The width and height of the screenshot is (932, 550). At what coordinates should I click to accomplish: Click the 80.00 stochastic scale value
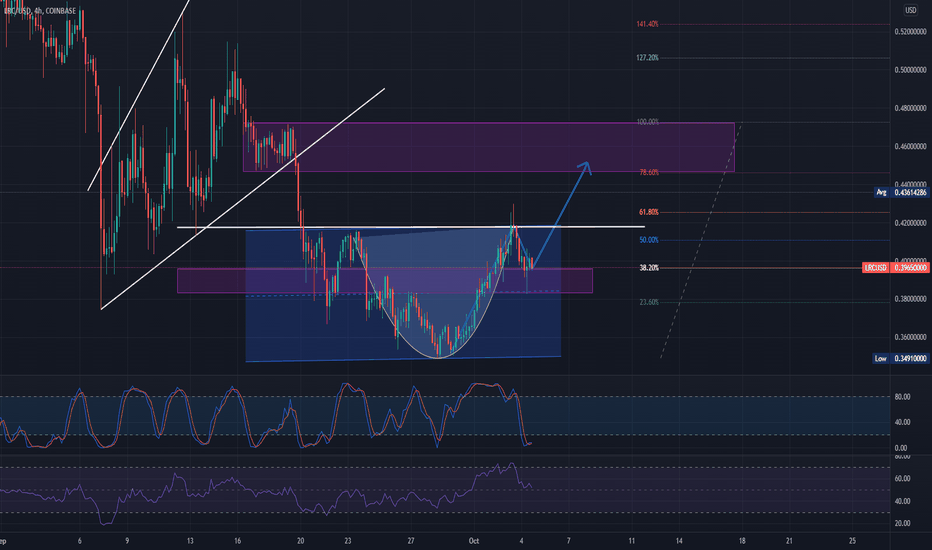902,397
